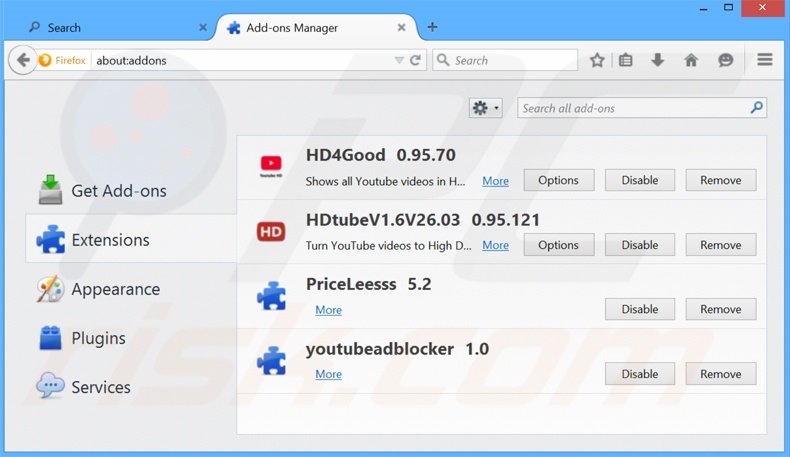Select the Add-ons Manager tab

pos(317,28)
